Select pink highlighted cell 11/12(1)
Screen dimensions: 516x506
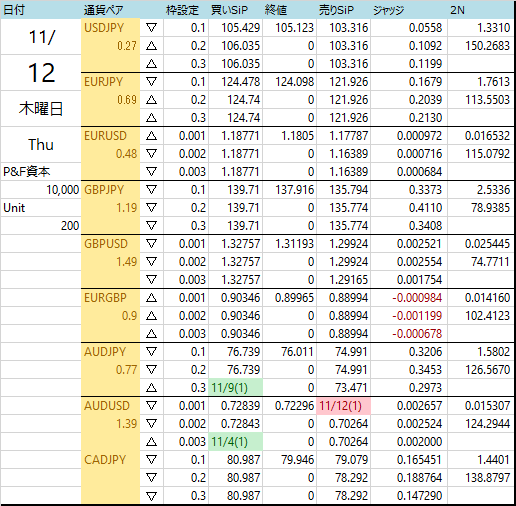tap(343, 406)
